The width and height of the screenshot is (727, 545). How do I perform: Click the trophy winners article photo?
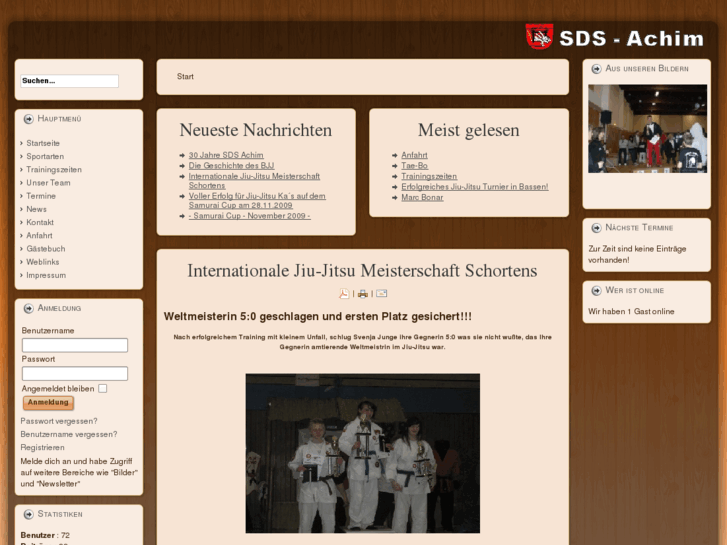(x=363, y=453)
